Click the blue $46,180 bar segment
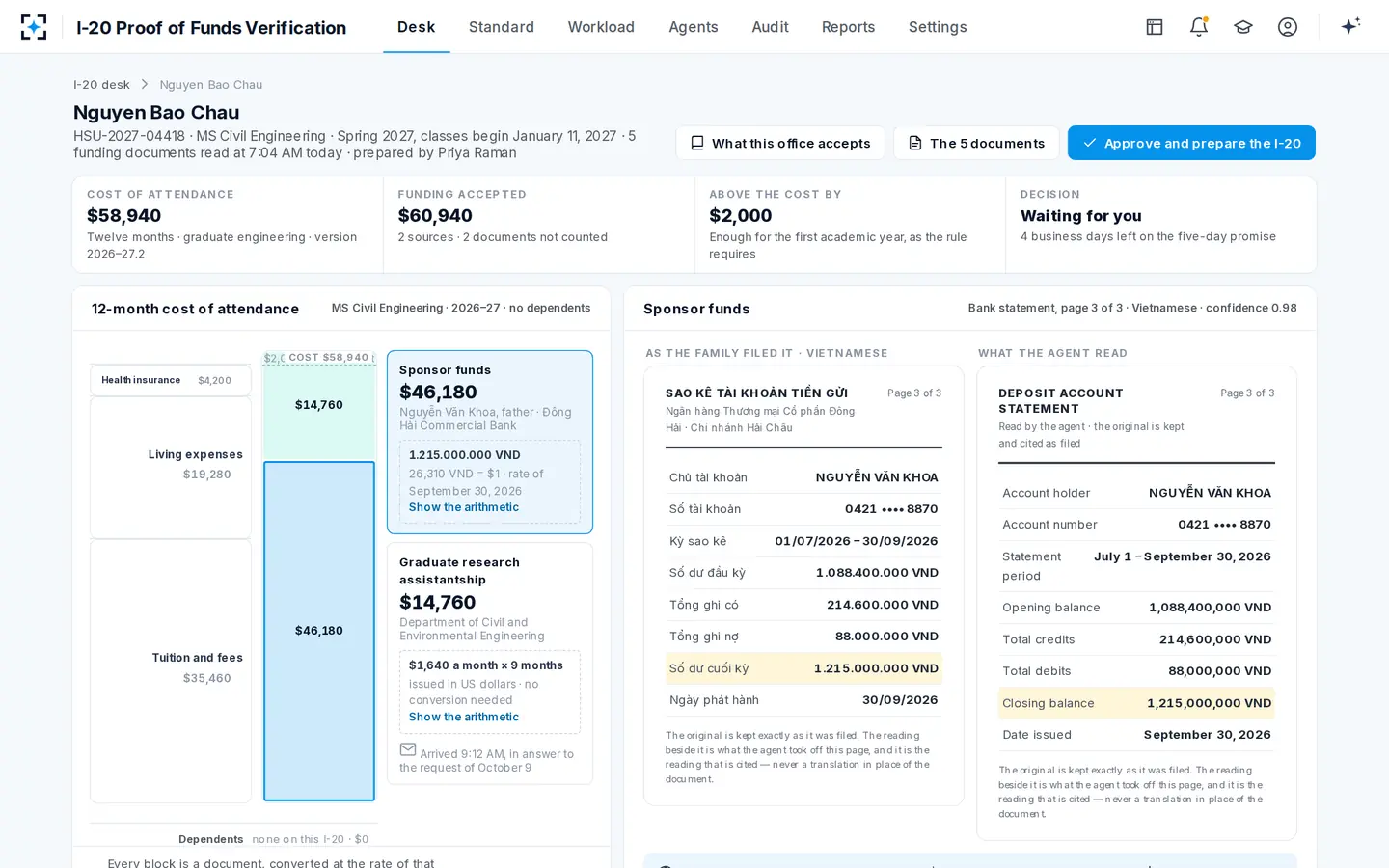Screen dimensions: 1389x868 coord(319,631)
